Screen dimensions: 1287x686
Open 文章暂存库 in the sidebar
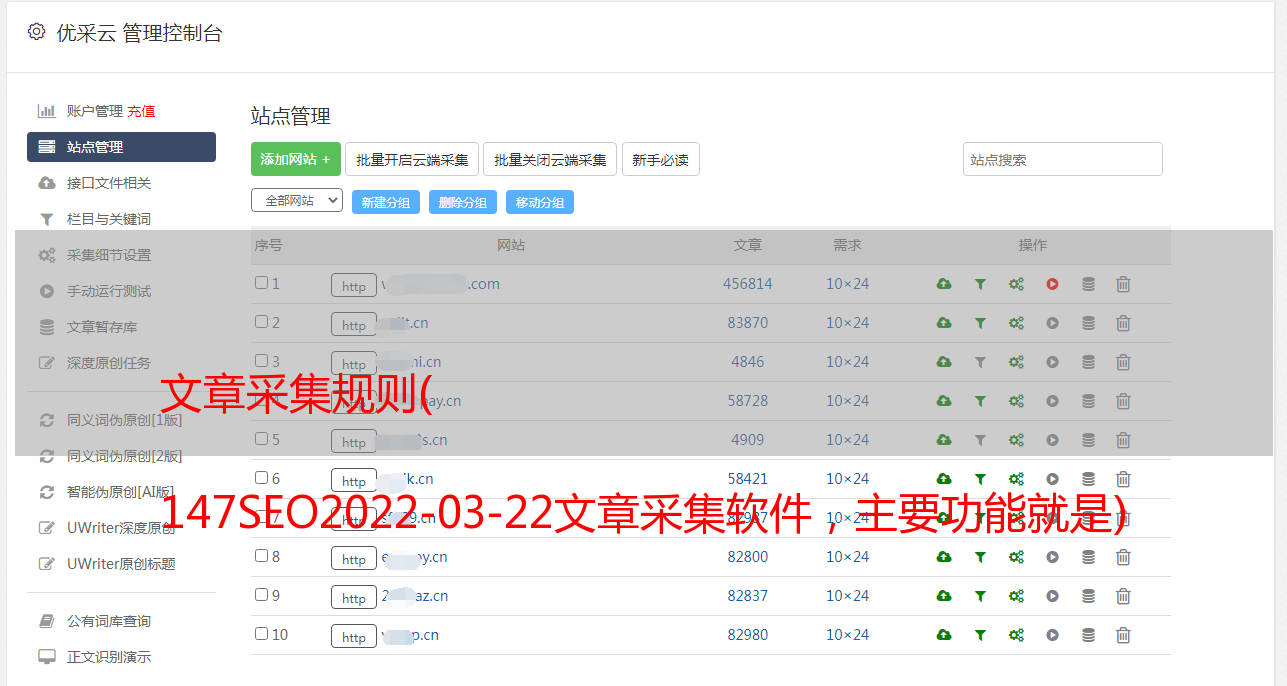[102, 327]
